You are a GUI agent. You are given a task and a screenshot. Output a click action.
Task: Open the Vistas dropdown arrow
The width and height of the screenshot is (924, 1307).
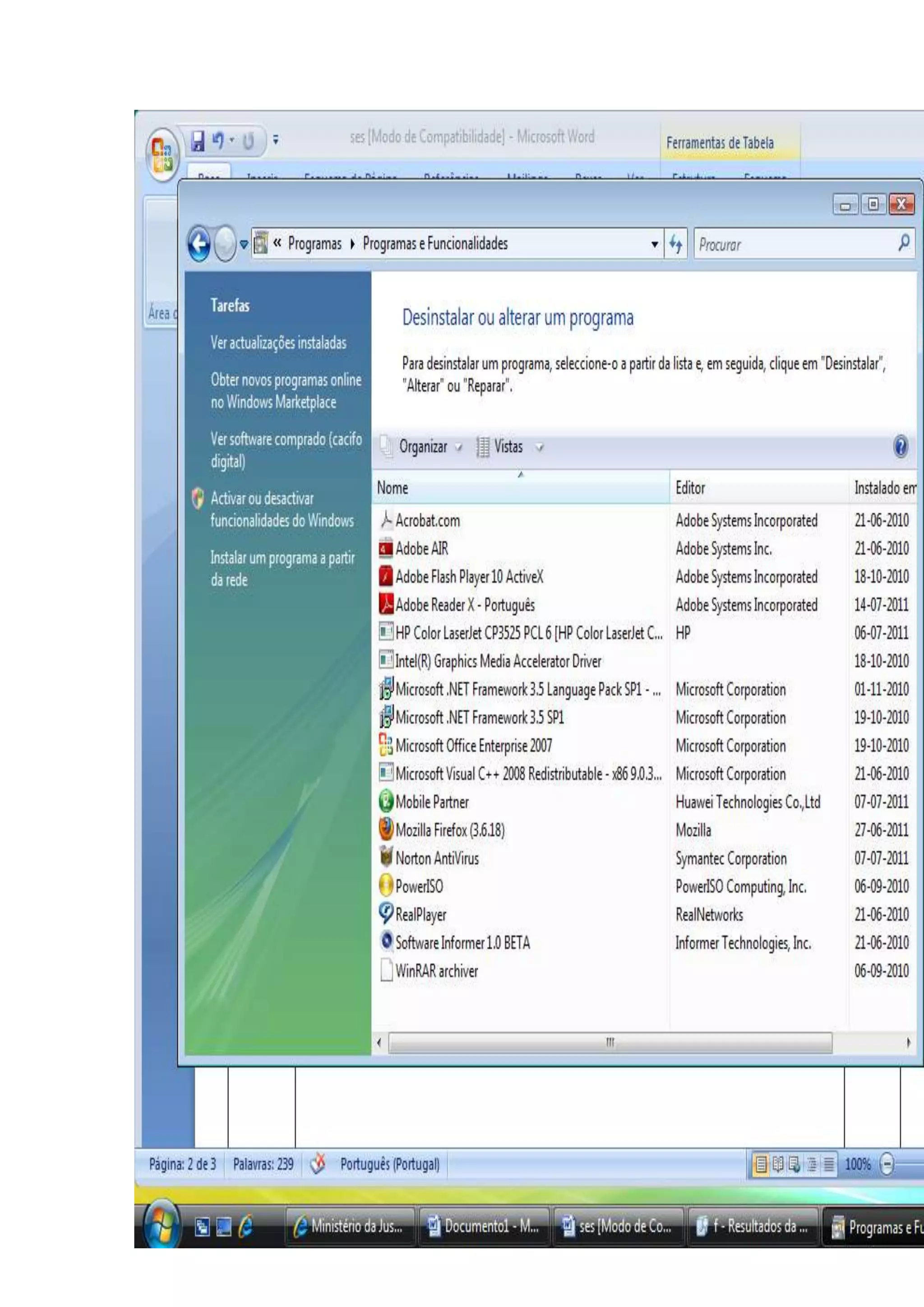coord(540,447)
